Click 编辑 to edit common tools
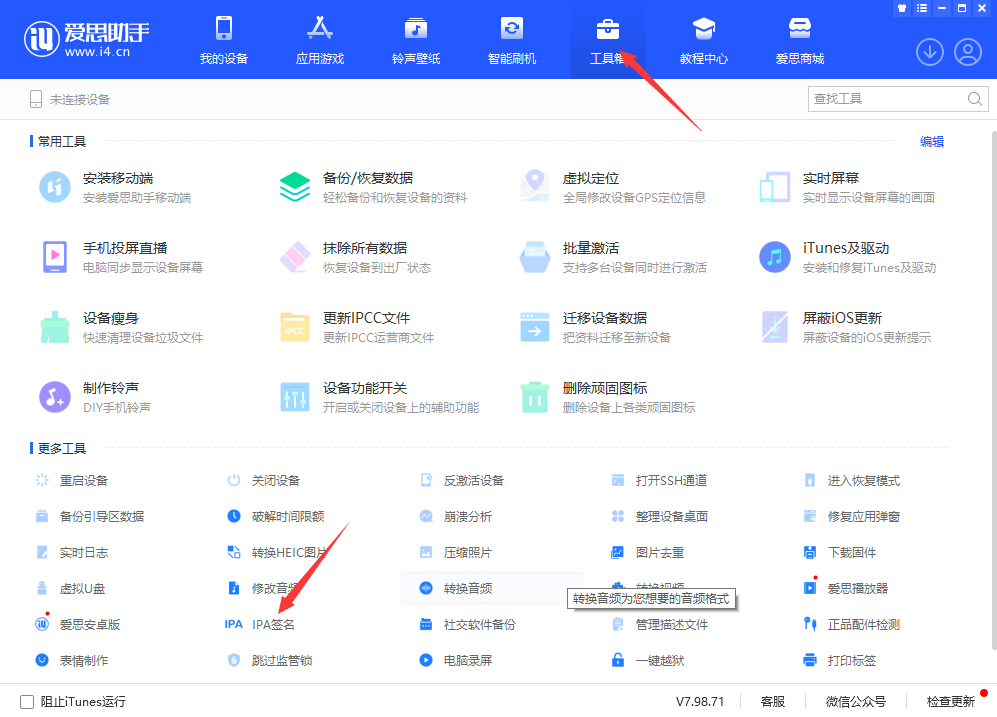This screenshot has width=997, height=717. coord(932,141)
